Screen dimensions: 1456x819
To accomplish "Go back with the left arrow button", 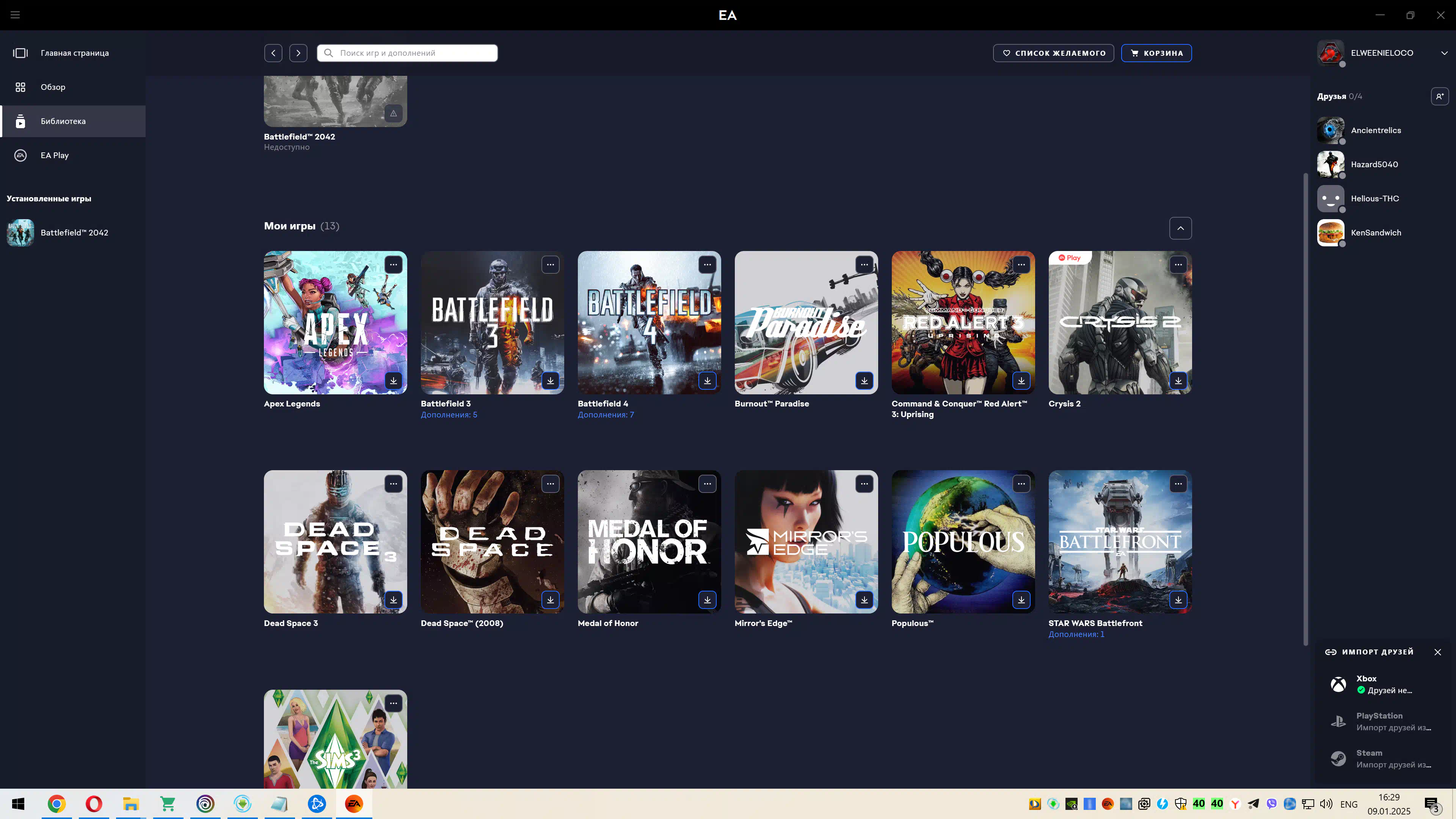I will 273,53.
